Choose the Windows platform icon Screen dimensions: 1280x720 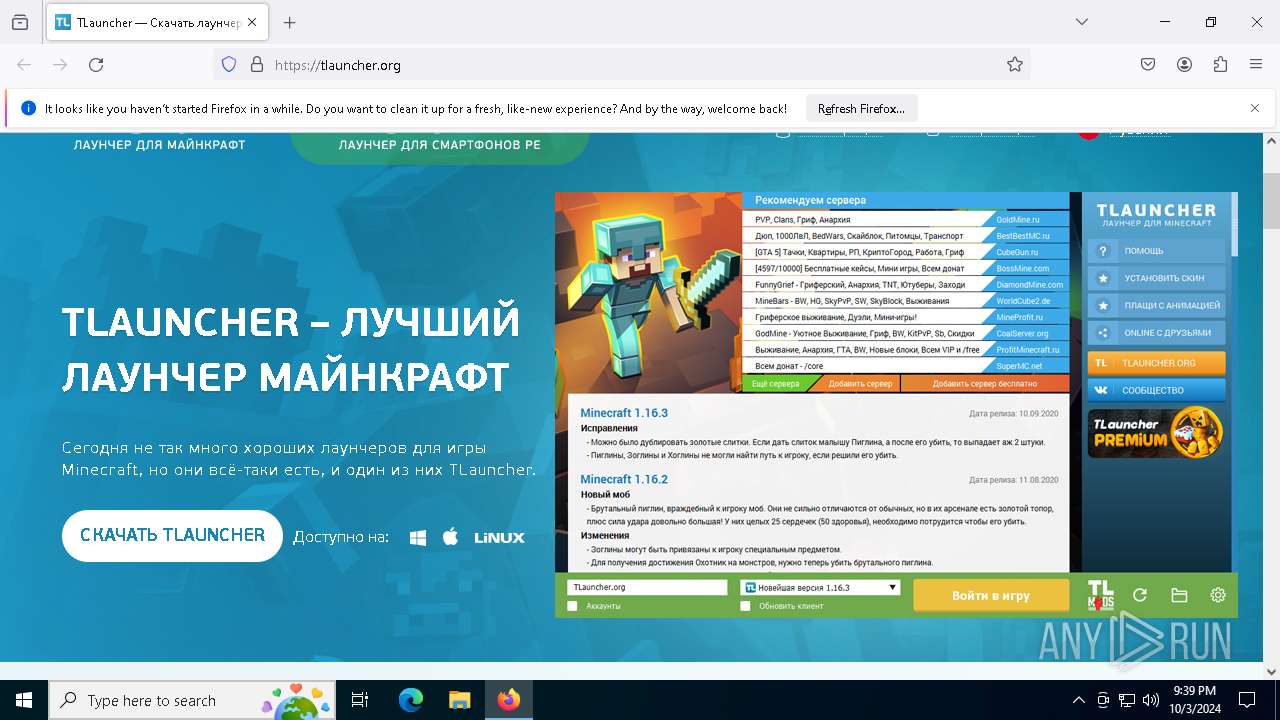point(418,538)
